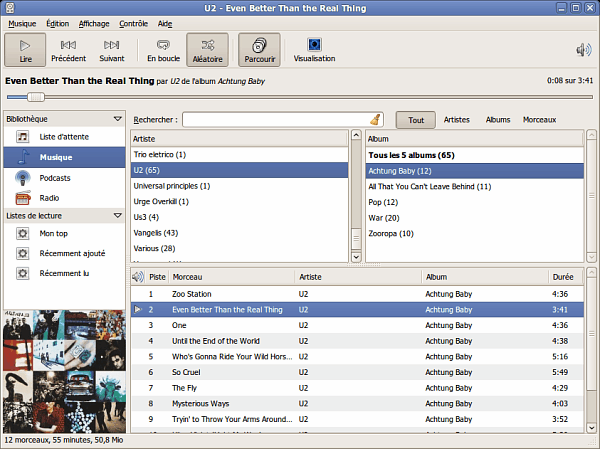600x449 pixels.
Task: Go to previous track with Précédent
Action: tap(68, 50)
